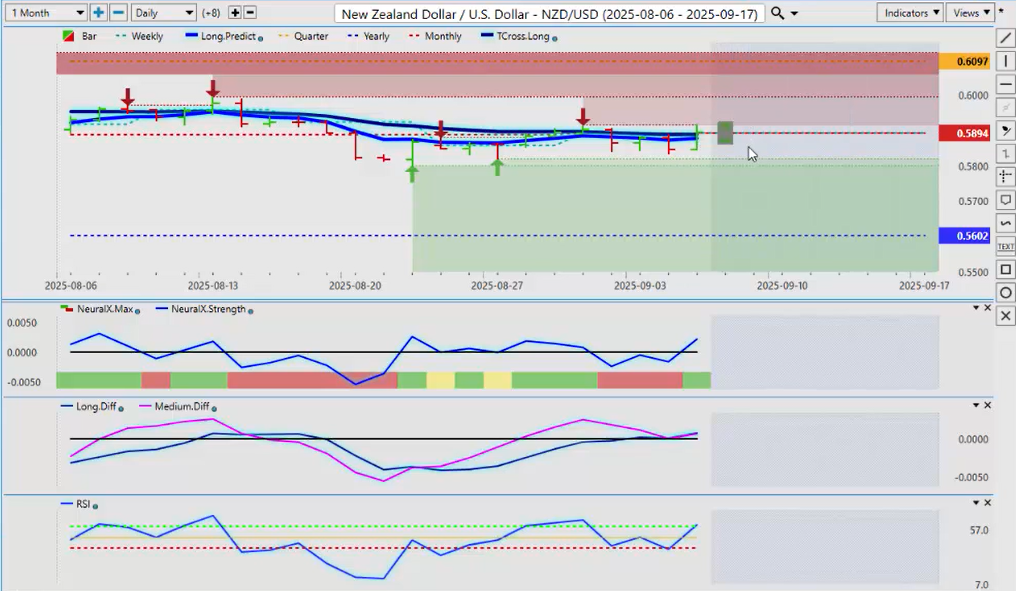Open the Views menu
This screenshot has width=1016, height=591.
[970, 13]
